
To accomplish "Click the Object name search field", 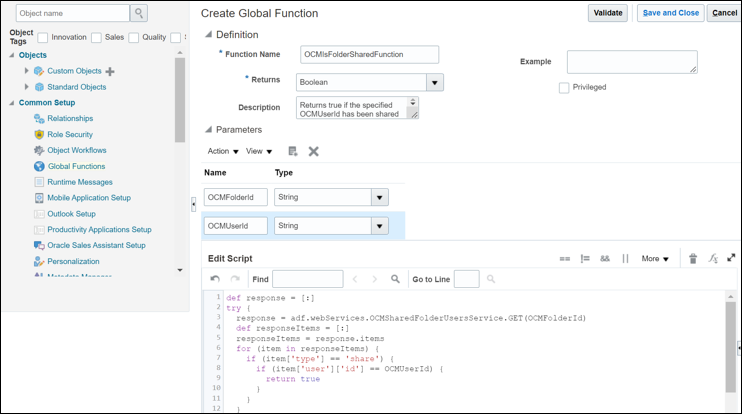I will 73,13.
